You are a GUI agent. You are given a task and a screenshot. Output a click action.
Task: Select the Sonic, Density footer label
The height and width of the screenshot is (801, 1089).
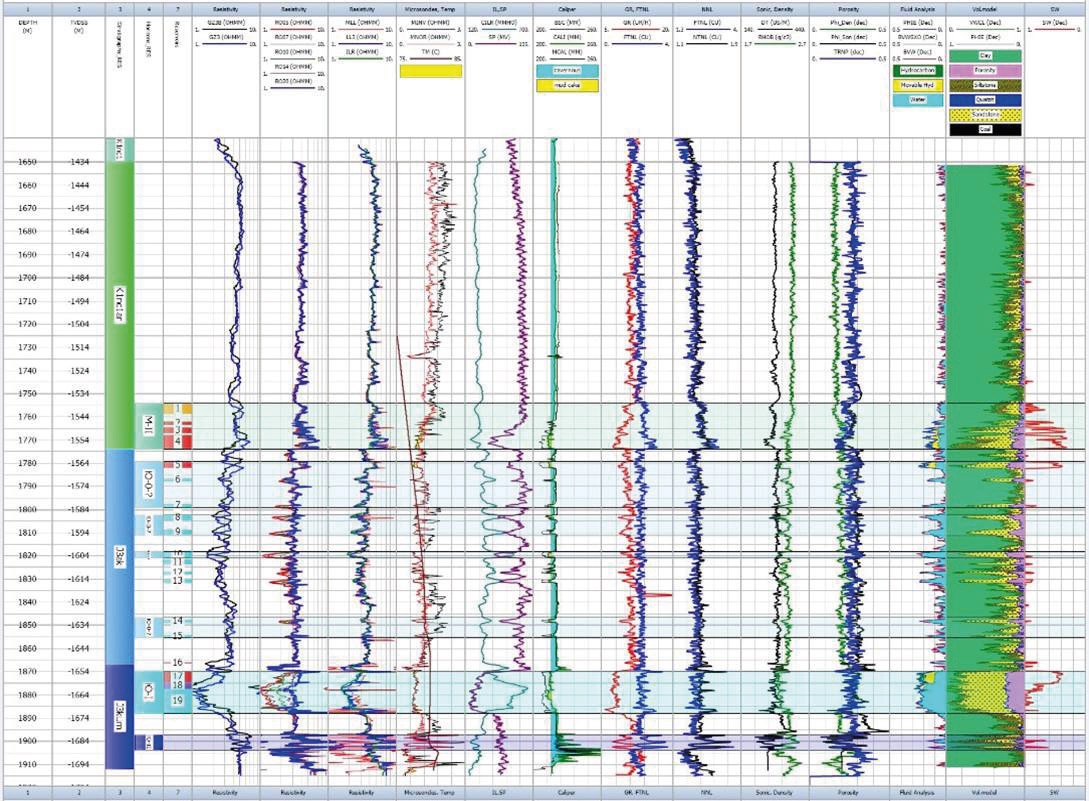773,792
